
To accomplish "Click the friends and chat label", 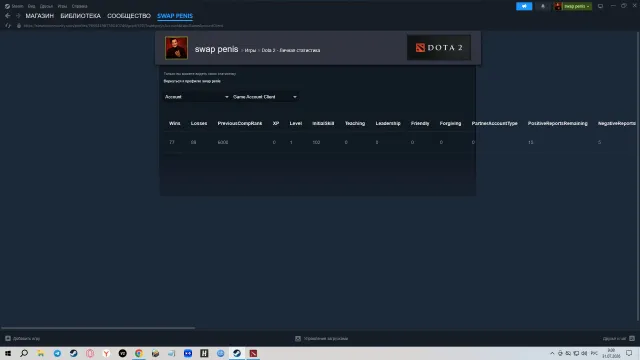I will point(614,338).
